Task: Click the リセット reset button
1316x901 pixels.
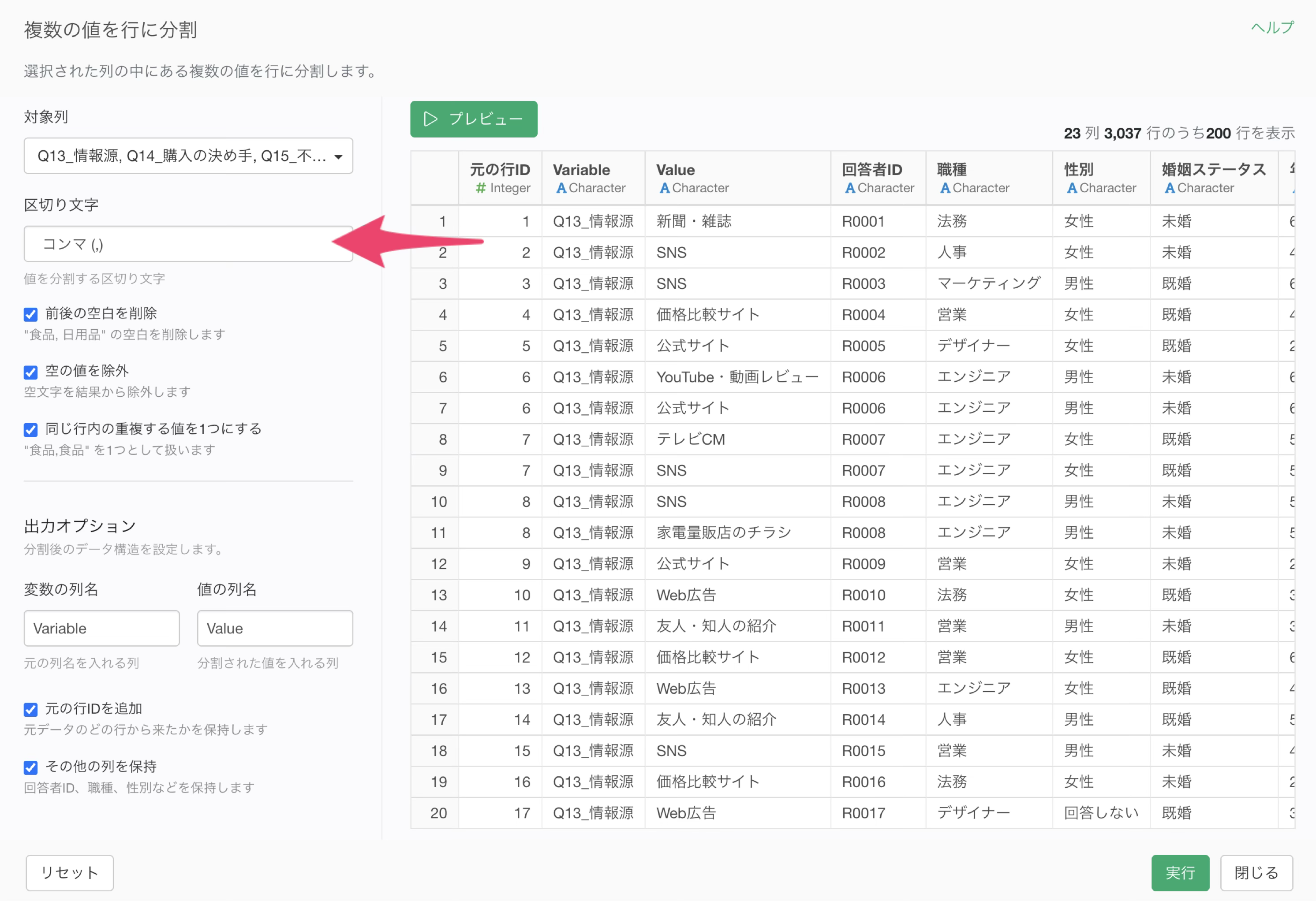Action: [x=70, y=873]
